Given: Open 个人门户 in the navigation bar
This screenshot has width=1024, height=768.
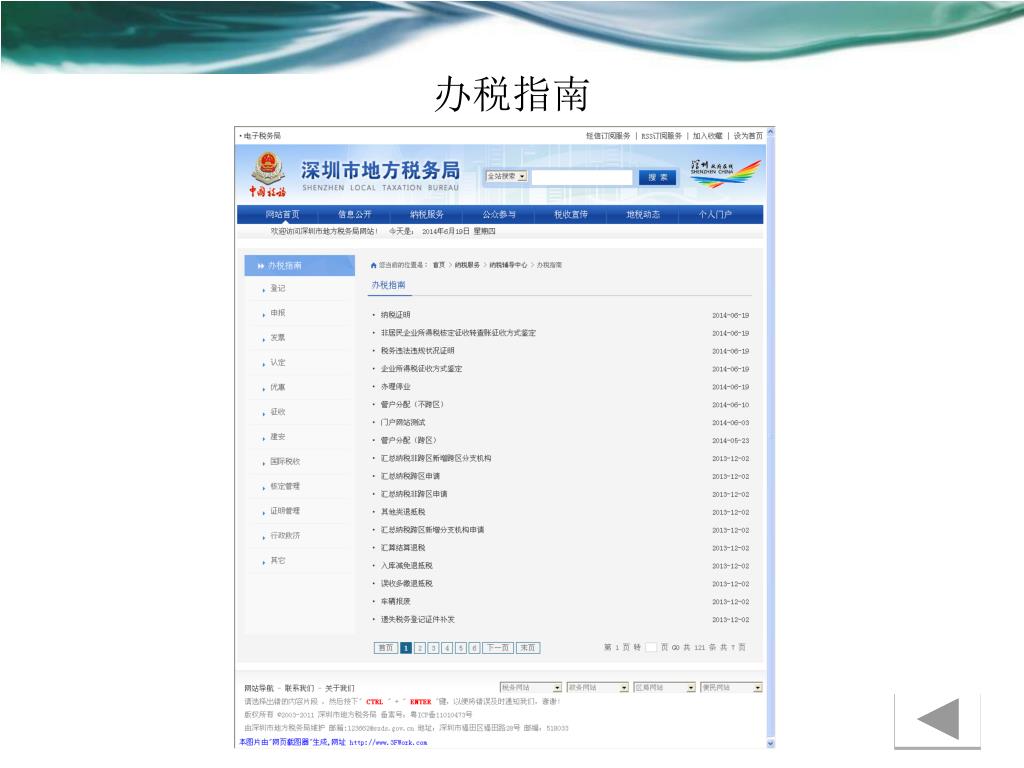Looking at the screenshot, I should (x=715, y=214).
